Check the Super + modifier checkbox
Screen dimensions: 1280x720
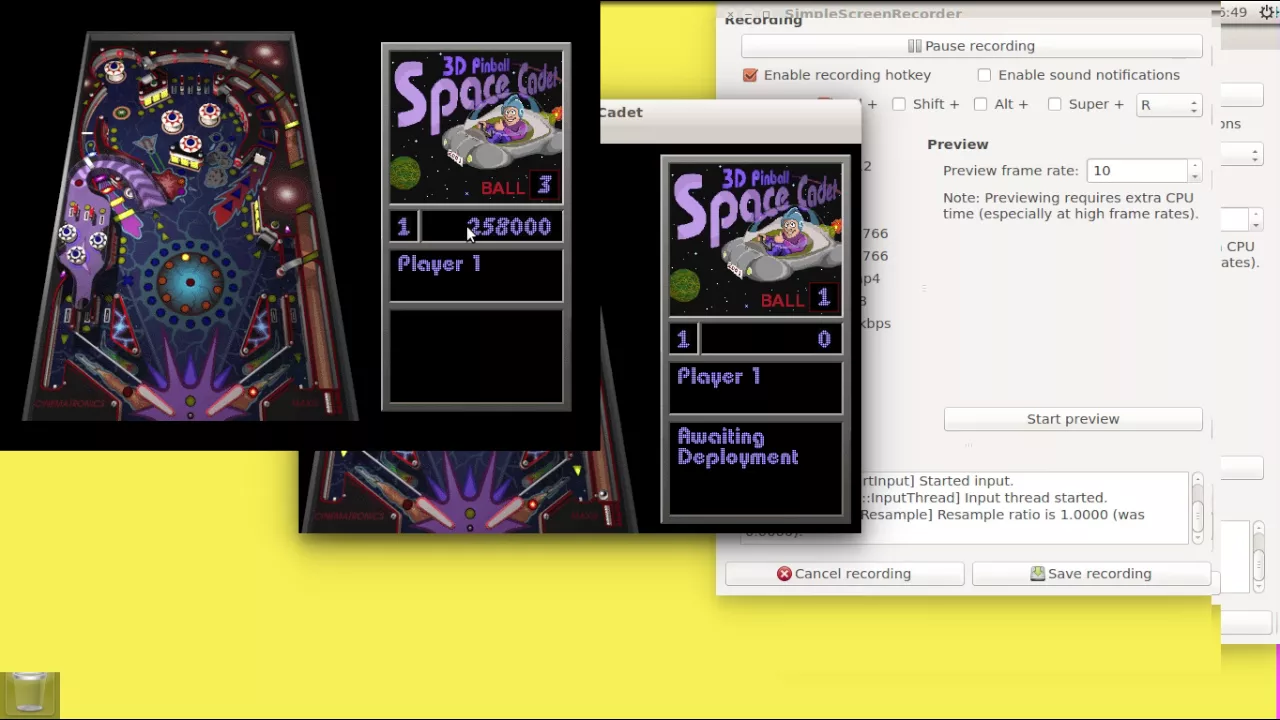pyautogui.click(x=1055, y=104)
